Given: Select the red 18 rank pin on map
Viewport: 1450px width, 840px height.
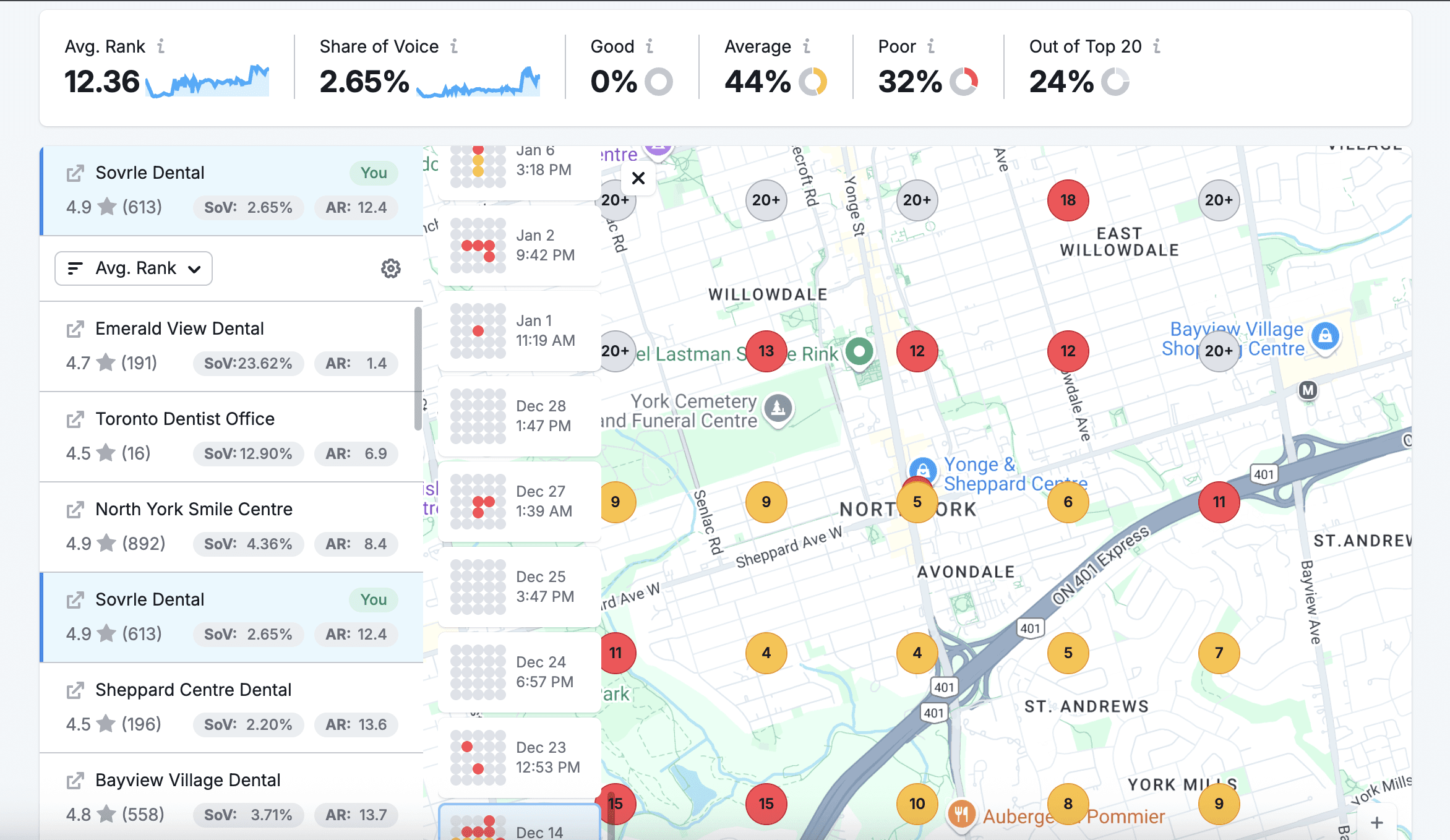Looking at the screenshot, I should point(1068,200).
